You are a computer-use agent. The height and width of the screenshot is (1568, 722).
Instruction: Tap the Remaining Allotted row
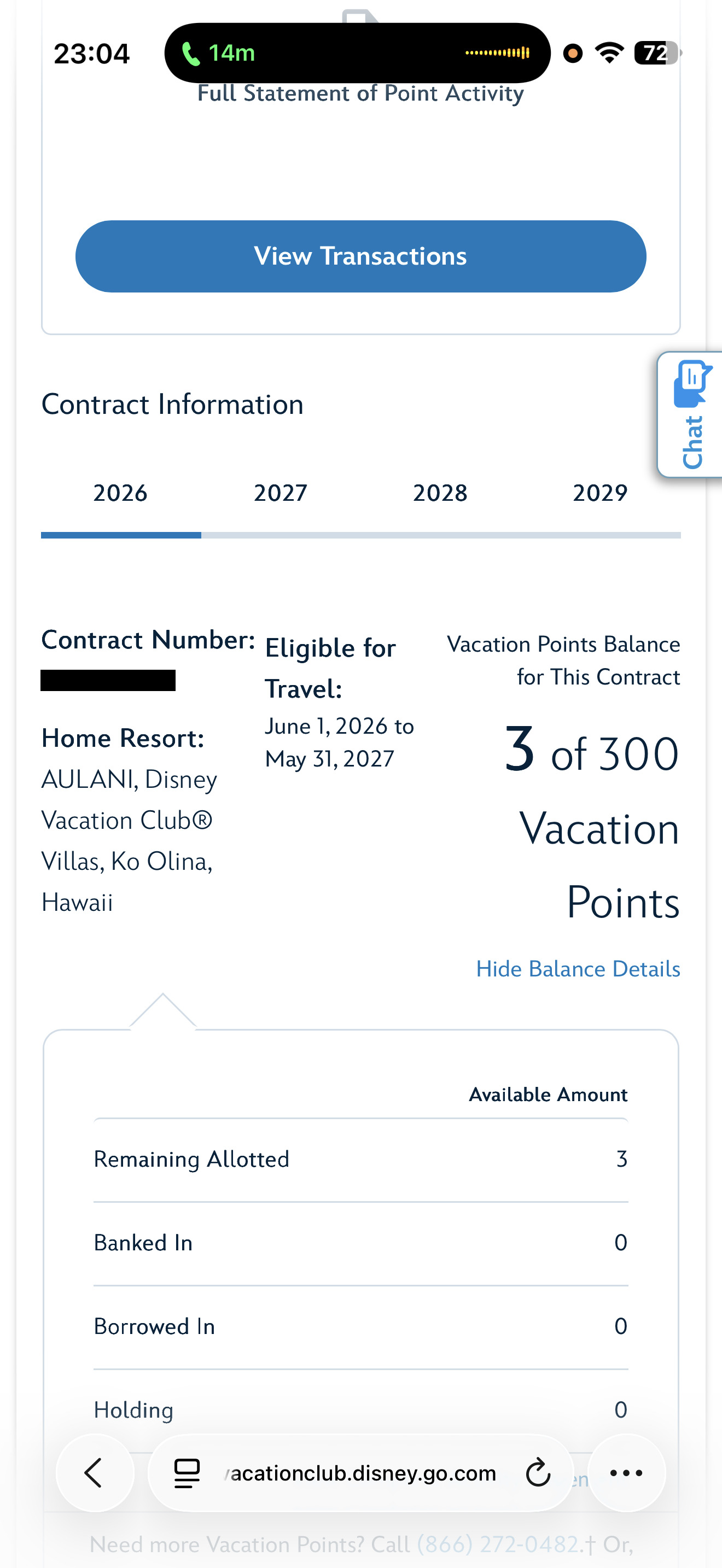[360, 1160]
